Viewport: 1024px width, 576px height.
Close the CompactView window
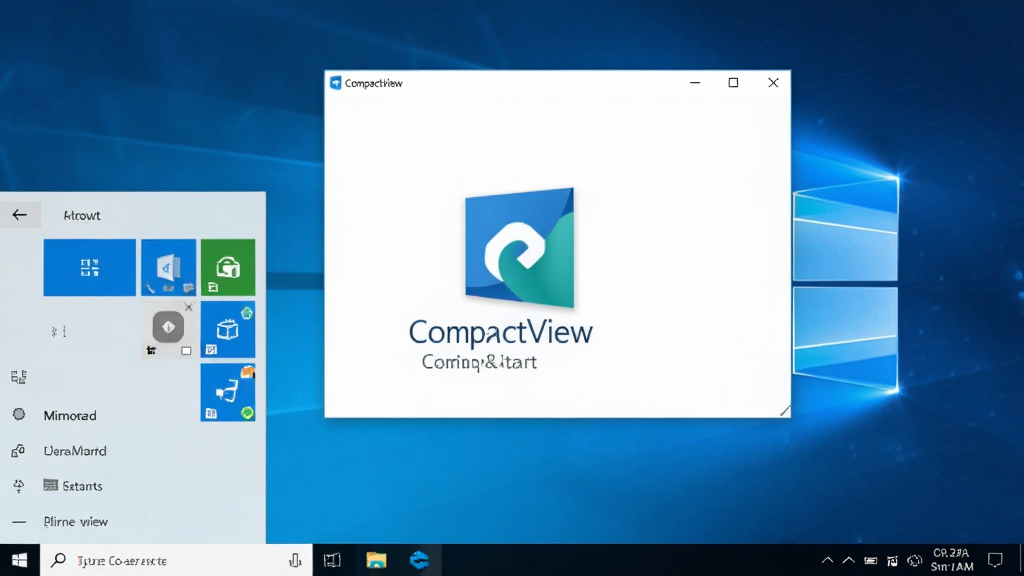pos(773,83)
